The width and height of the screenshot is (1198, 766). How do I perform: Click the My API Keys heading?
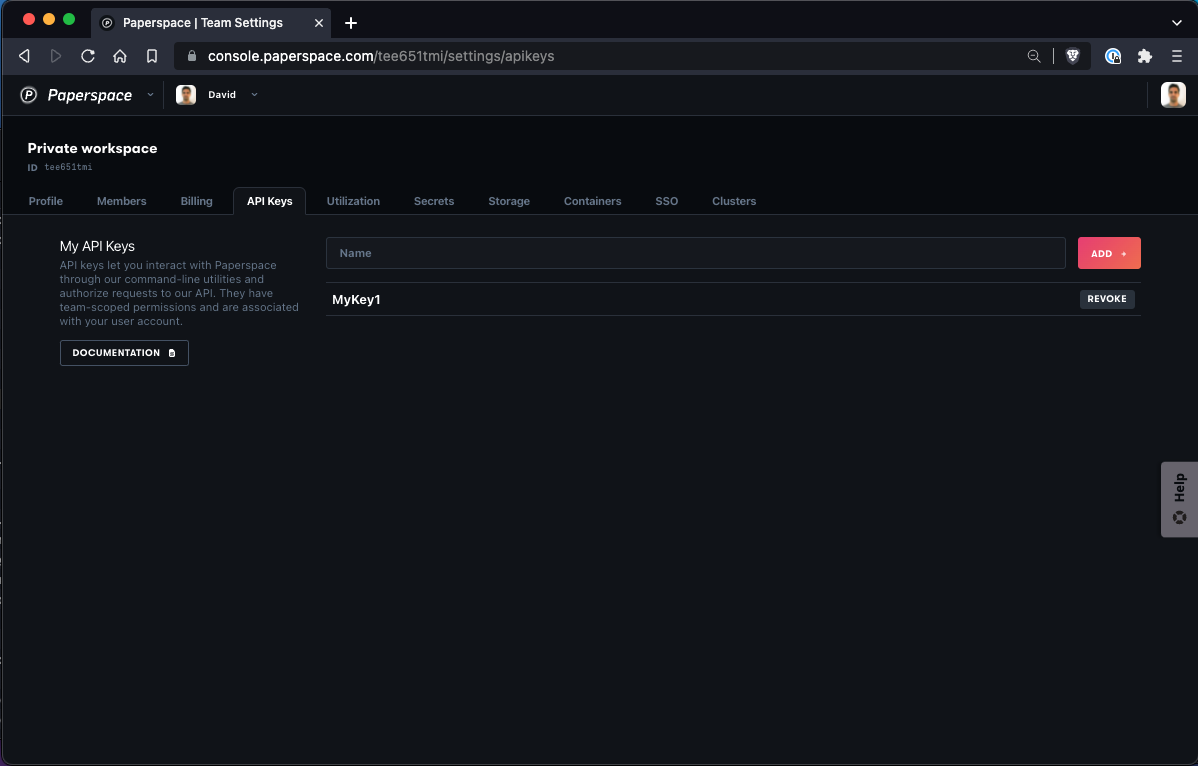(97, 246)
